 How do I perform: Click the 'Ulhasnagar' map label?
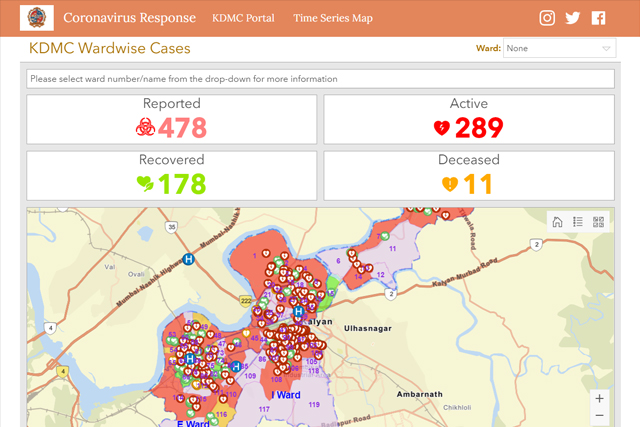click(x=368, y=328)
